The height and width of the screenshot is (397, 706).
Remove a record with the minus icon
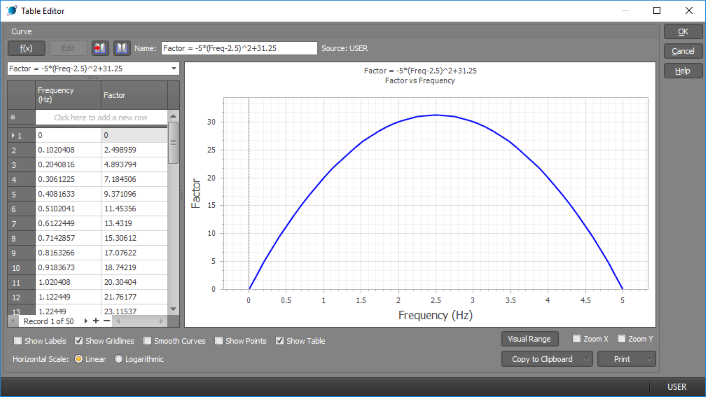point(107,321)
